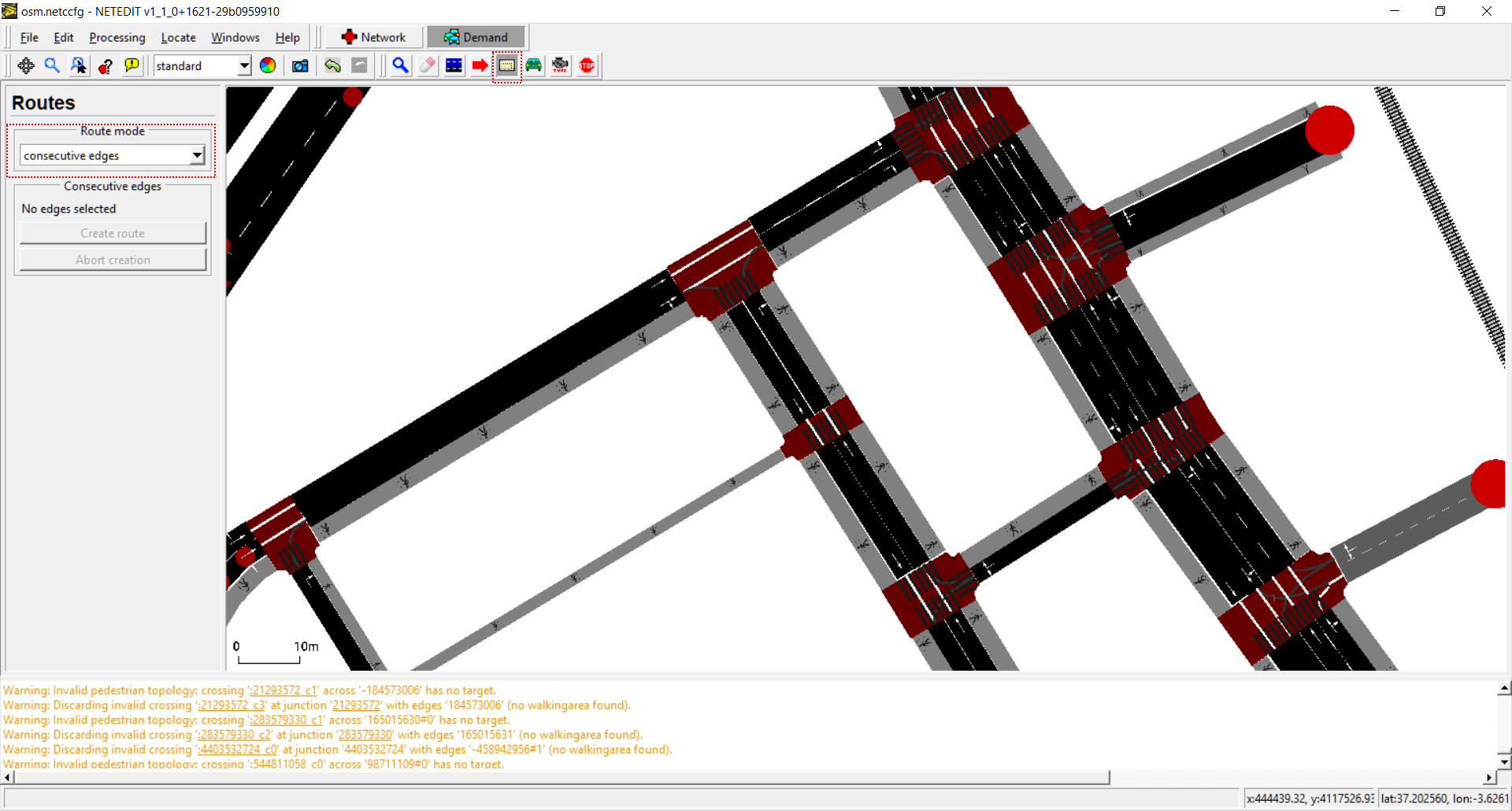
Task: Toggle tooltips speech bubble icon
Action: (132, 66)
